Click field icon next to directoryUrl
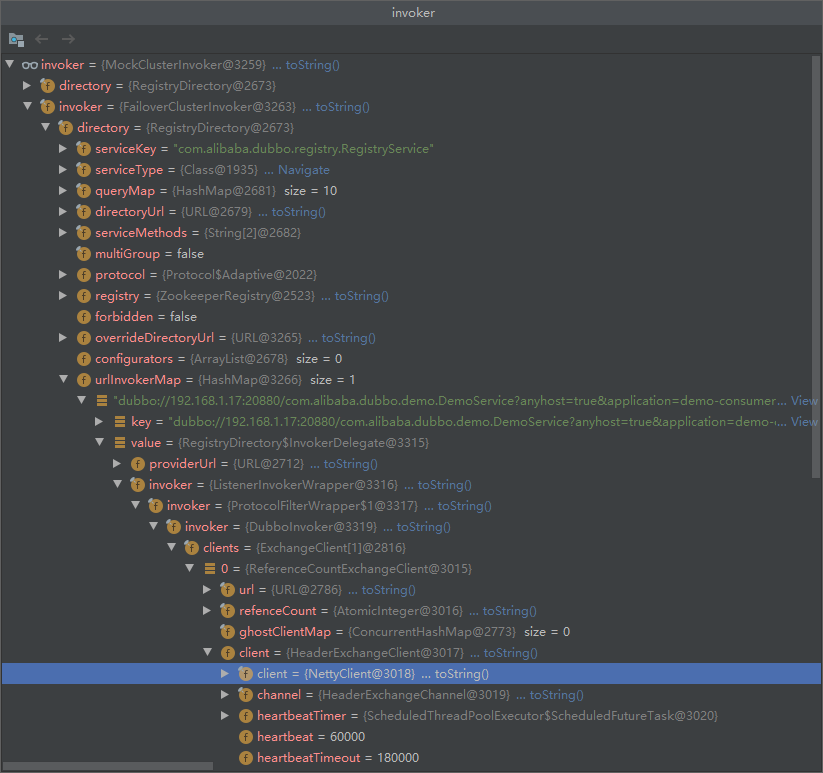The height and width of the screenshot is (773, 823). click(x=83, y=211)
